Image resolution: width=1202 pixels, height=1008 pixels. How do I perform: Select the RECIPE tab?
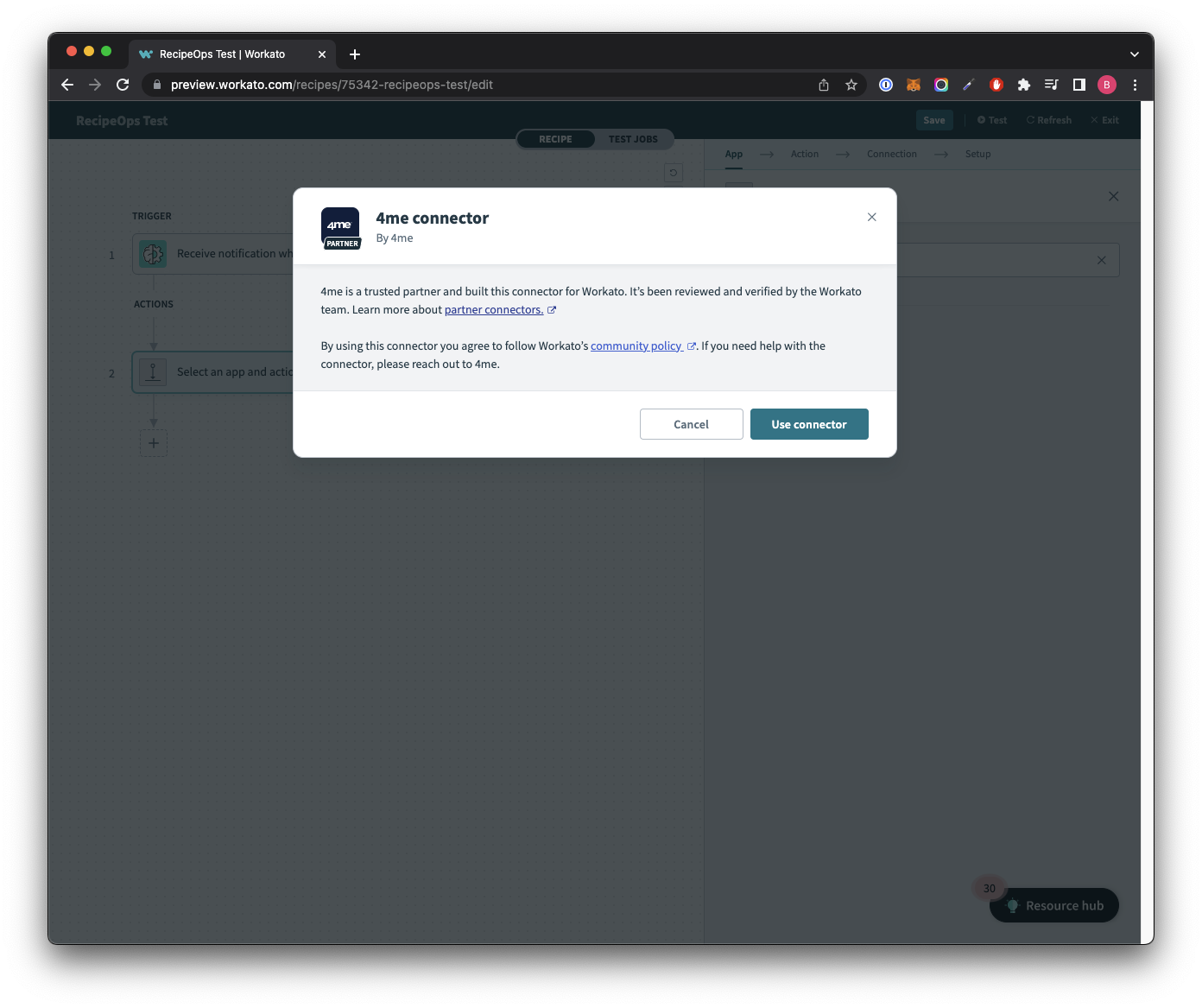[x=555, y=139]
